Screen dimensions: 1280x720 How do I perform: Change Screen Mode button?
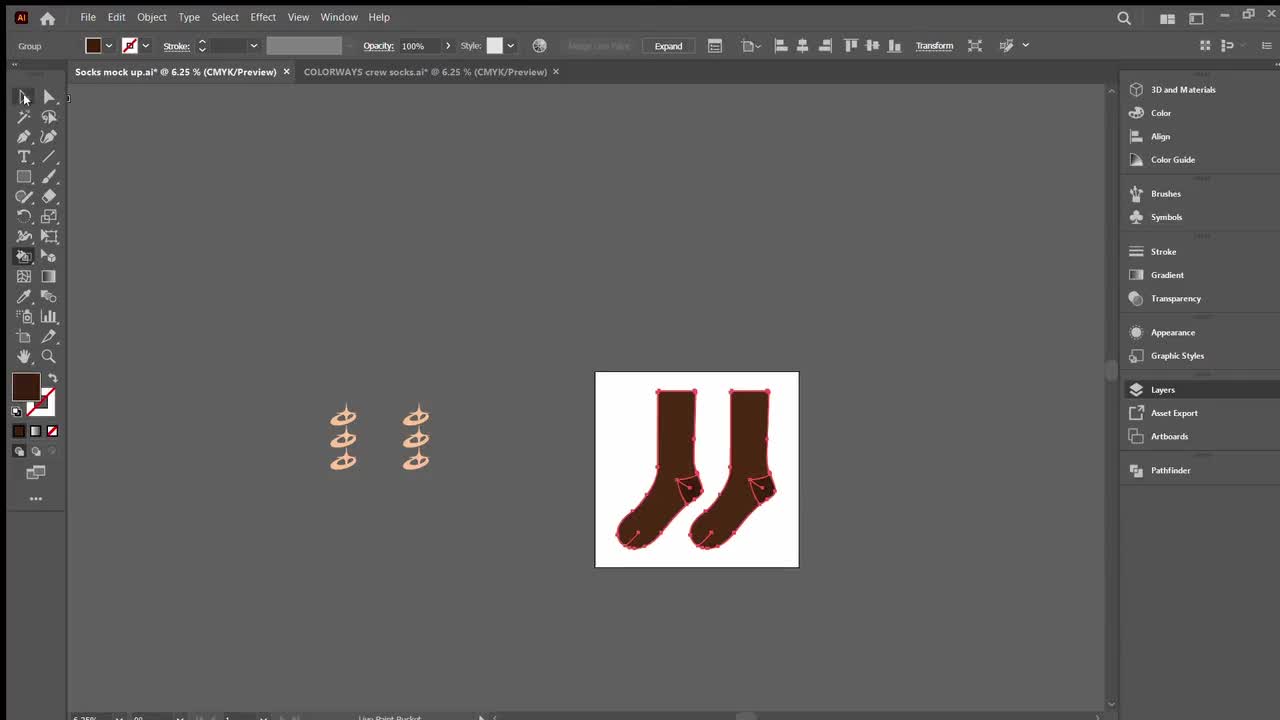36,472
